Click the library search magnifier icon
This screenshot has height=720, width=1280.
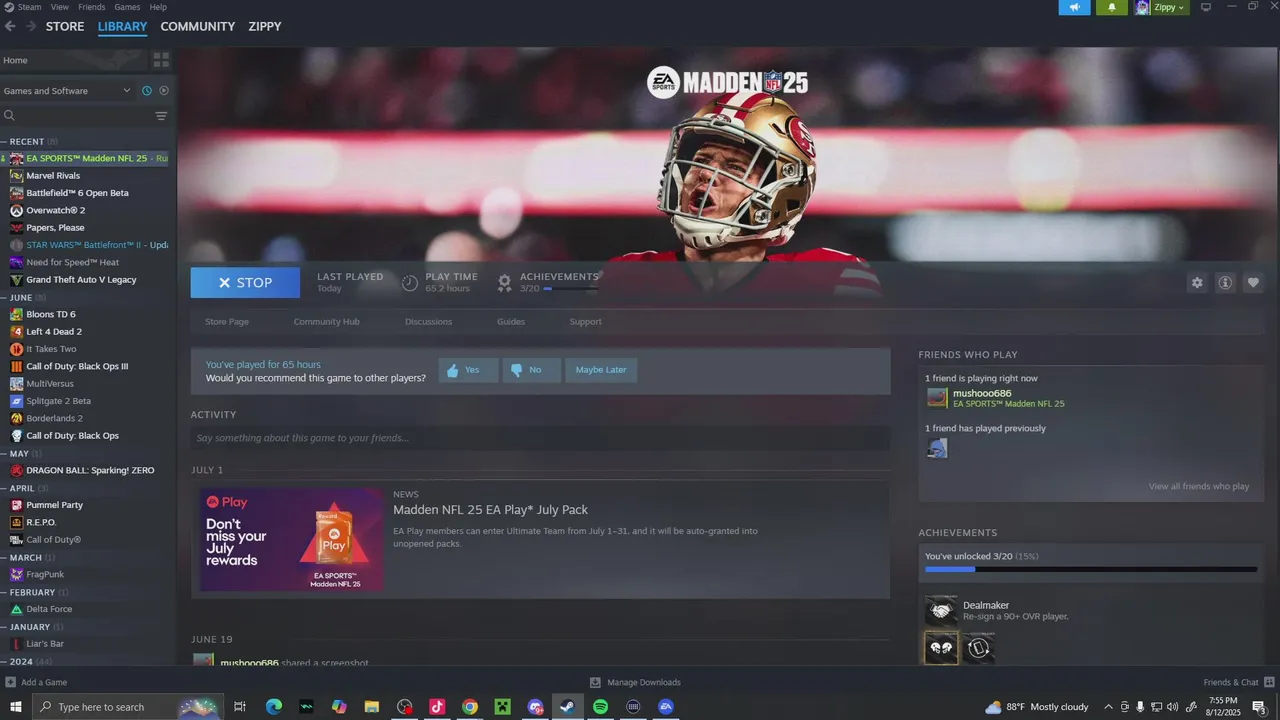10,116
